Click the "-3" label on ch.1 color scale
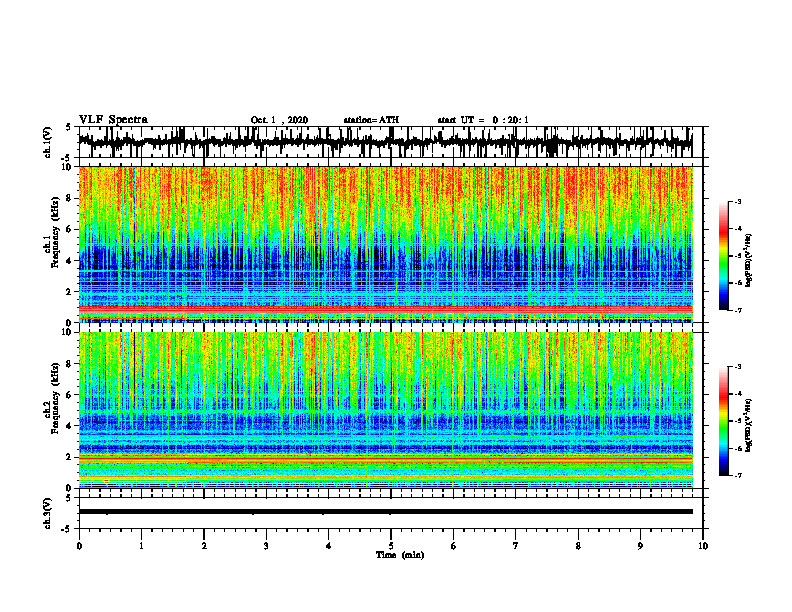 (x=738, y=201)
